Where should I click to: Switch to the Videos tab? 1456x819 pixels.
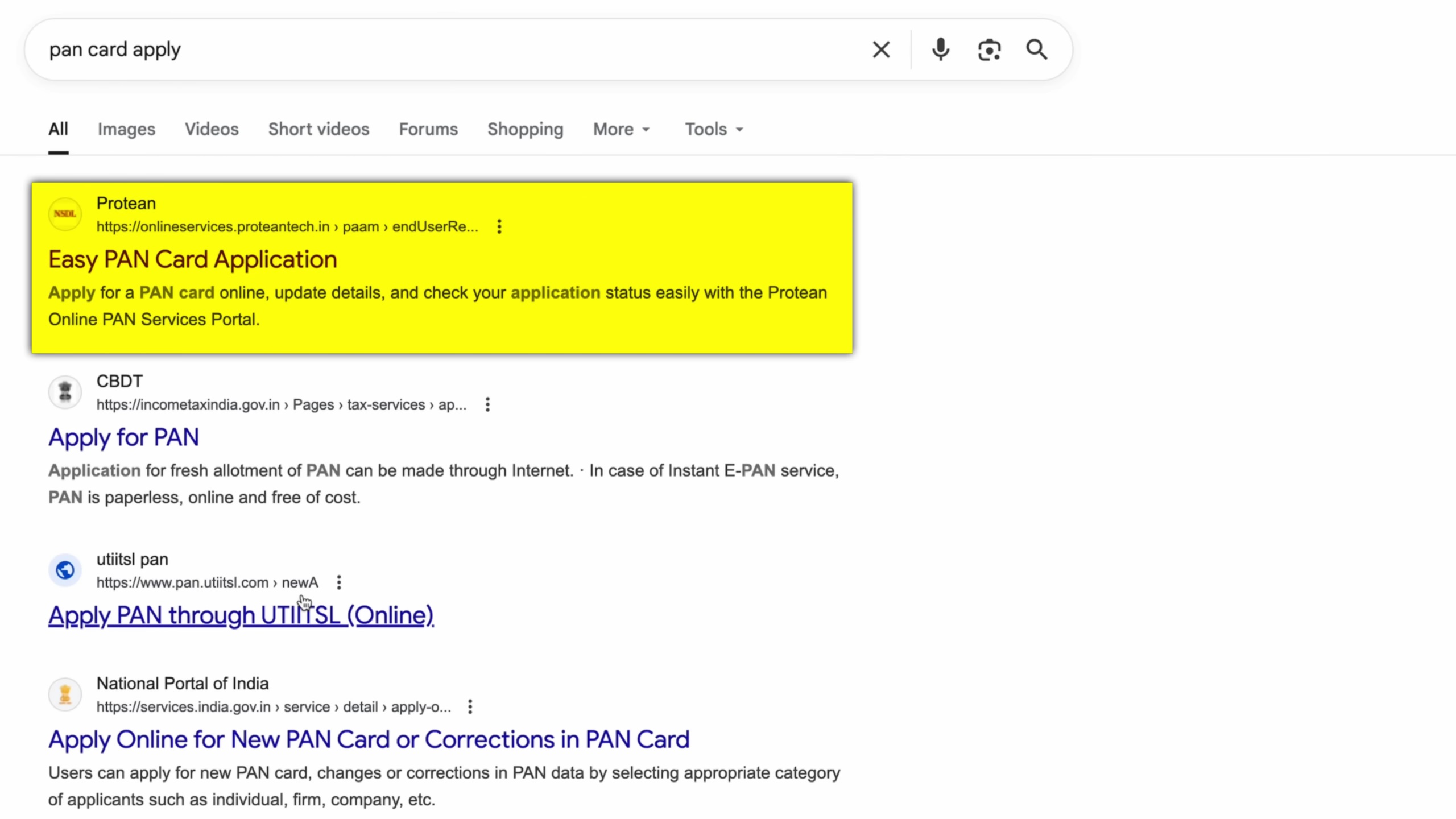click(x=212, y=130)
